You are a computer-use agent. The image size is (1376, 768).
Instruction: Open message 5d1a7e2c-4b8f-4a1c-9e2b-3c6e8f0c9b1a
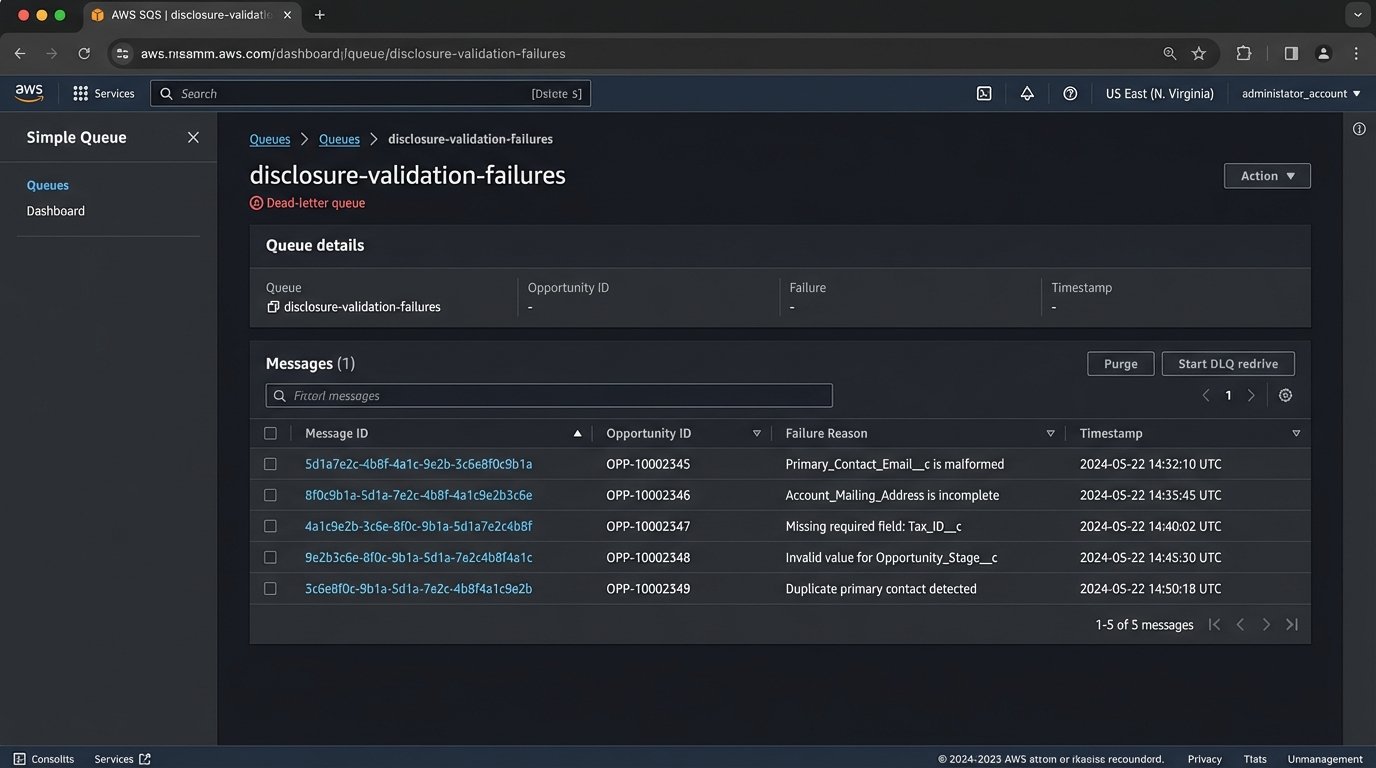point(418,464)
